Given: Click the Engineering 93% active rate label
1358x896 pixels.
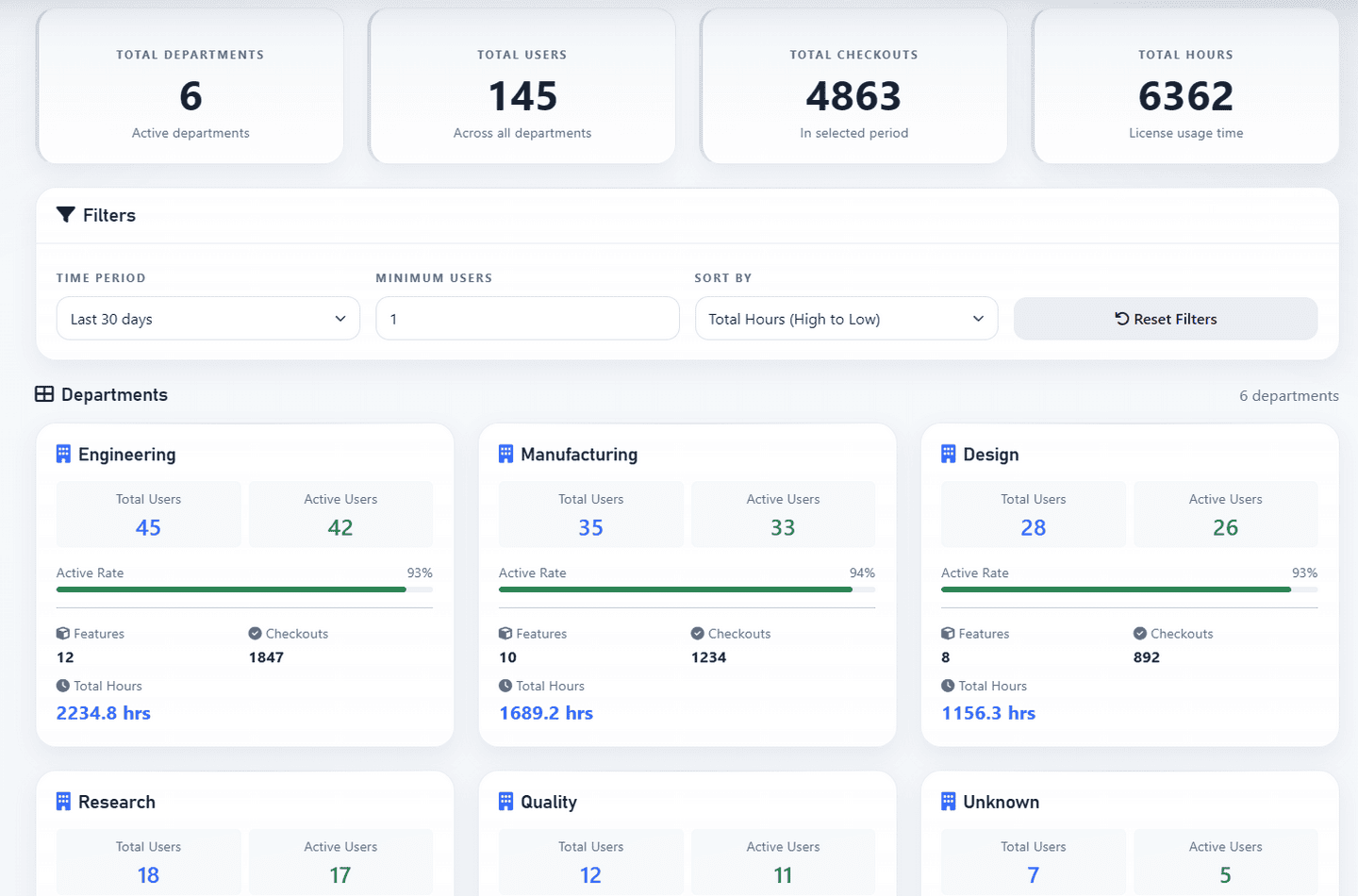Looking at the screenshot, I should click(x=420, y=572).
